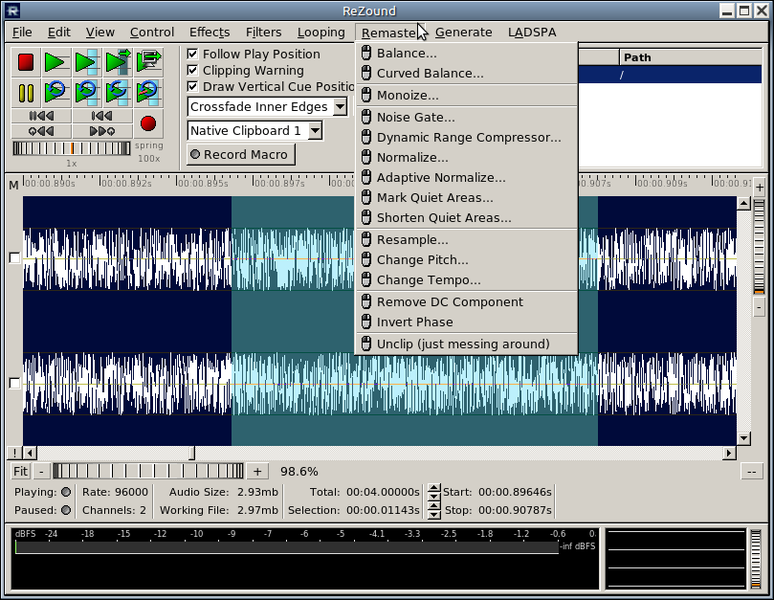The width and height of the screenshot is (774, 600).
Task: Choose Shorten Quiet Areas... item
Action: [x=466, y=218]
